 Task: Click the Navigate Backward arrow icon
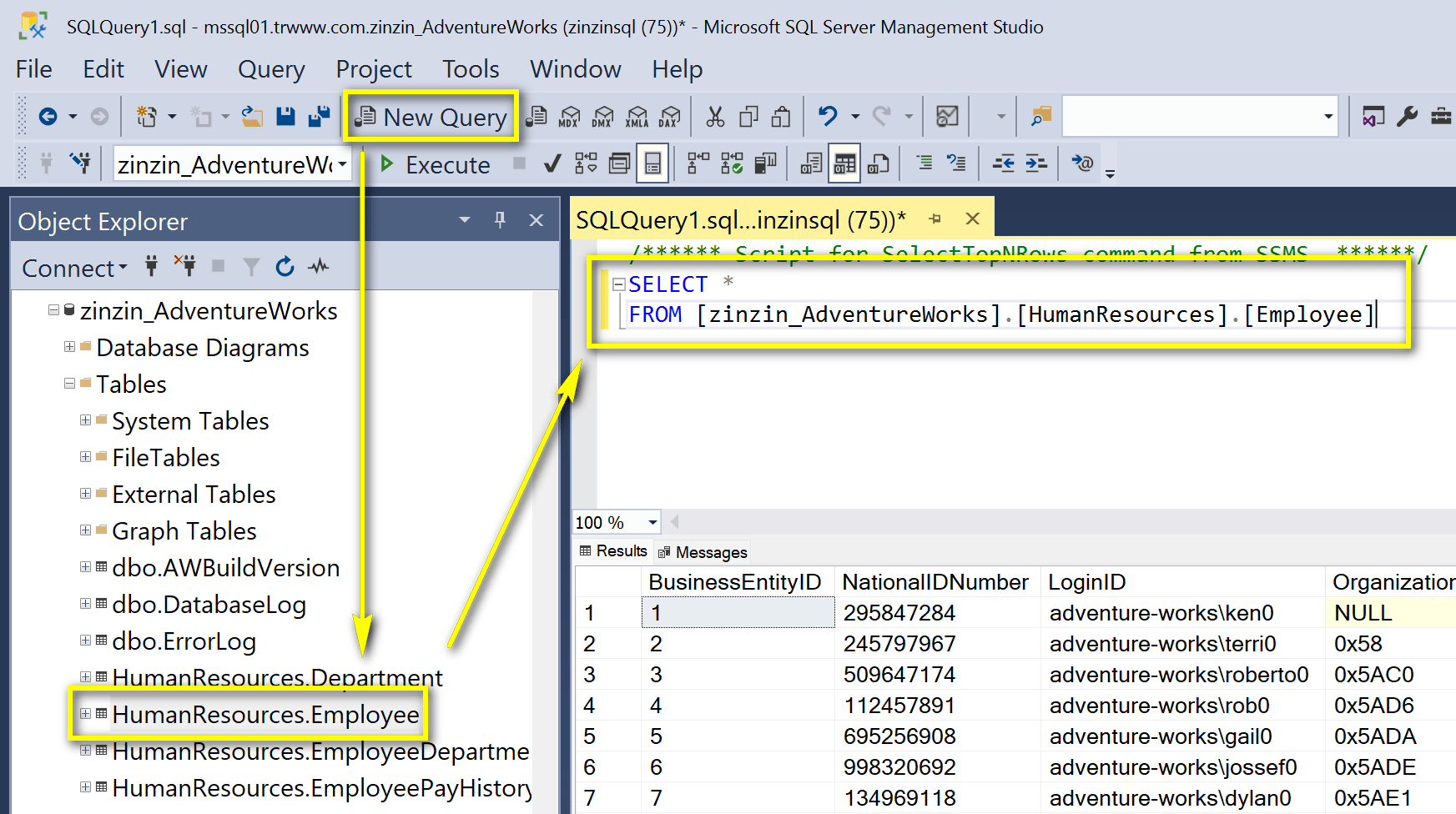click(48, 117)
